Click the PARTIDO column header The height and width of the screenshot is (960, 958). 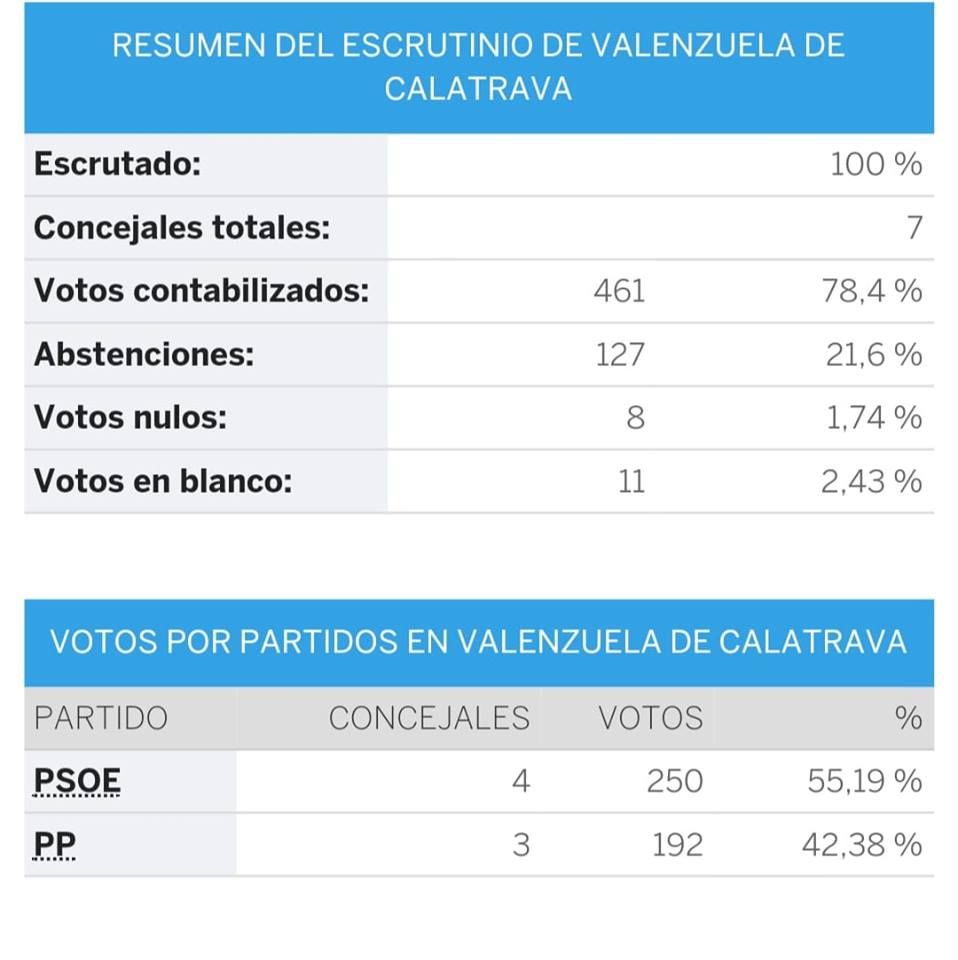101,718
